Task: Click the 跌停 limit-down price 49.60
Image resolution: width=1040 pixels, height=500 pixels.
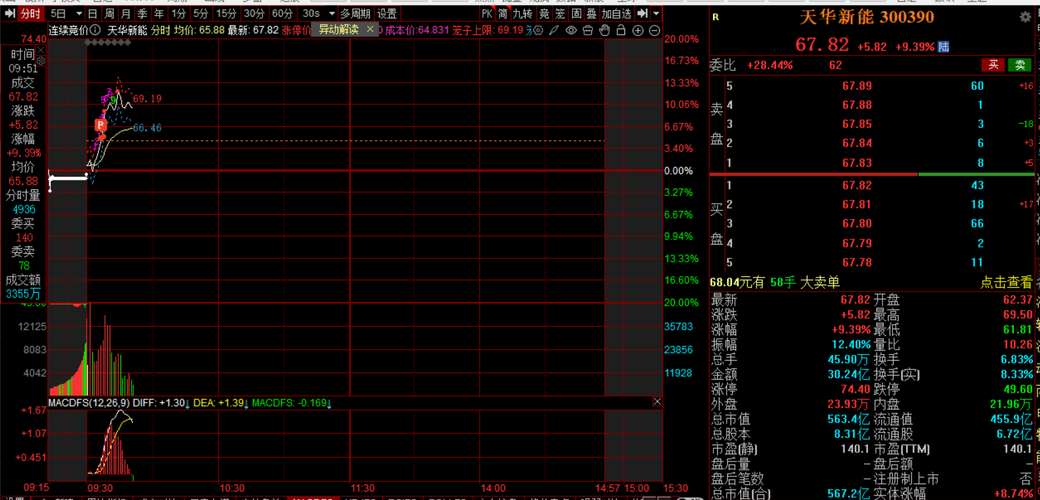Action: click(1018, 389)
